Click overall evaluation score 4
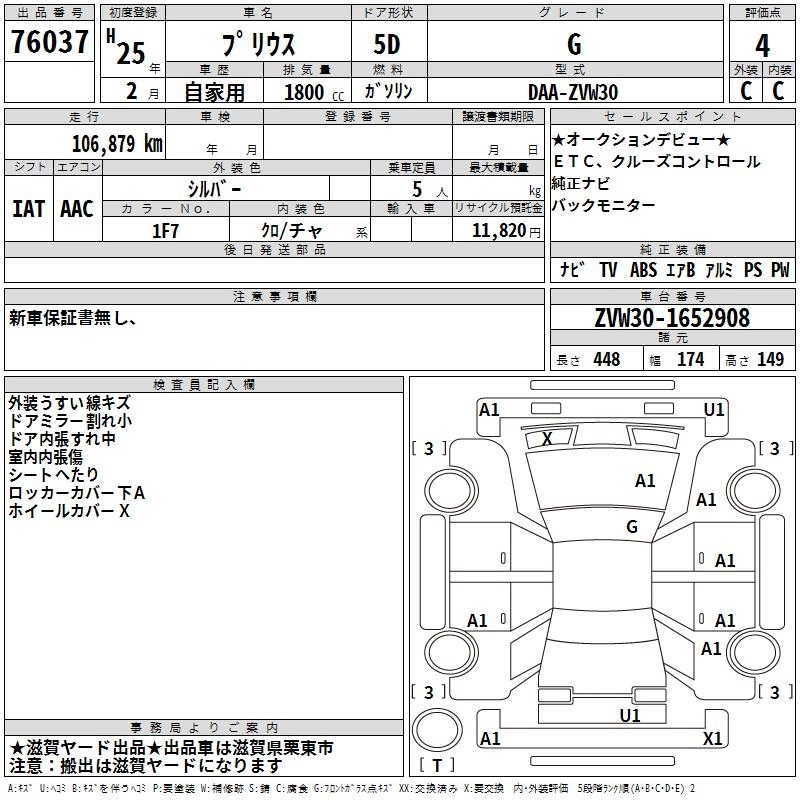Image resolution: width=800 pixels, height=800 pixels. pyautogui.click(x=762, y=45)
